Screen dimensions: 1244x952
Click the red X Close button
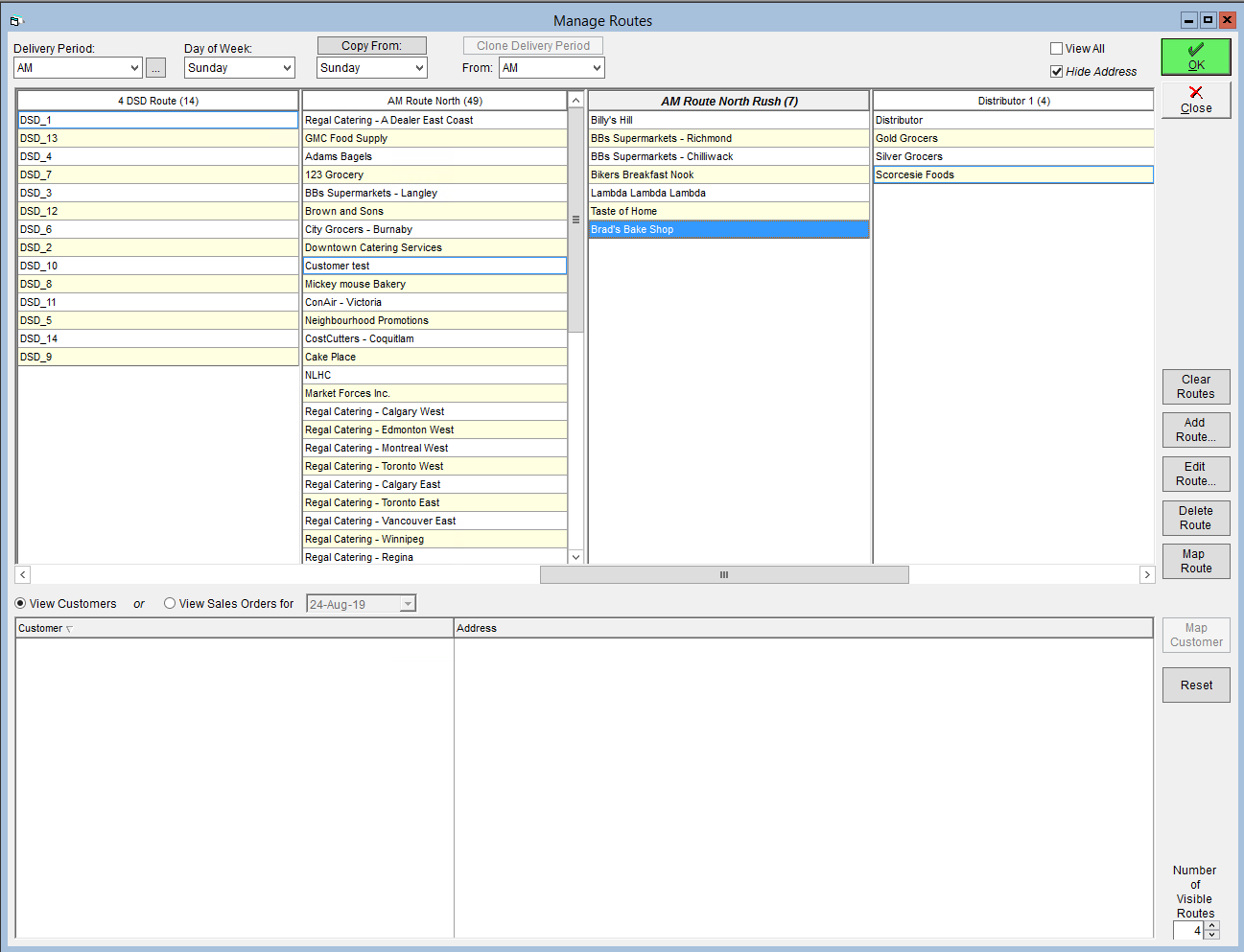(1196, 100)
